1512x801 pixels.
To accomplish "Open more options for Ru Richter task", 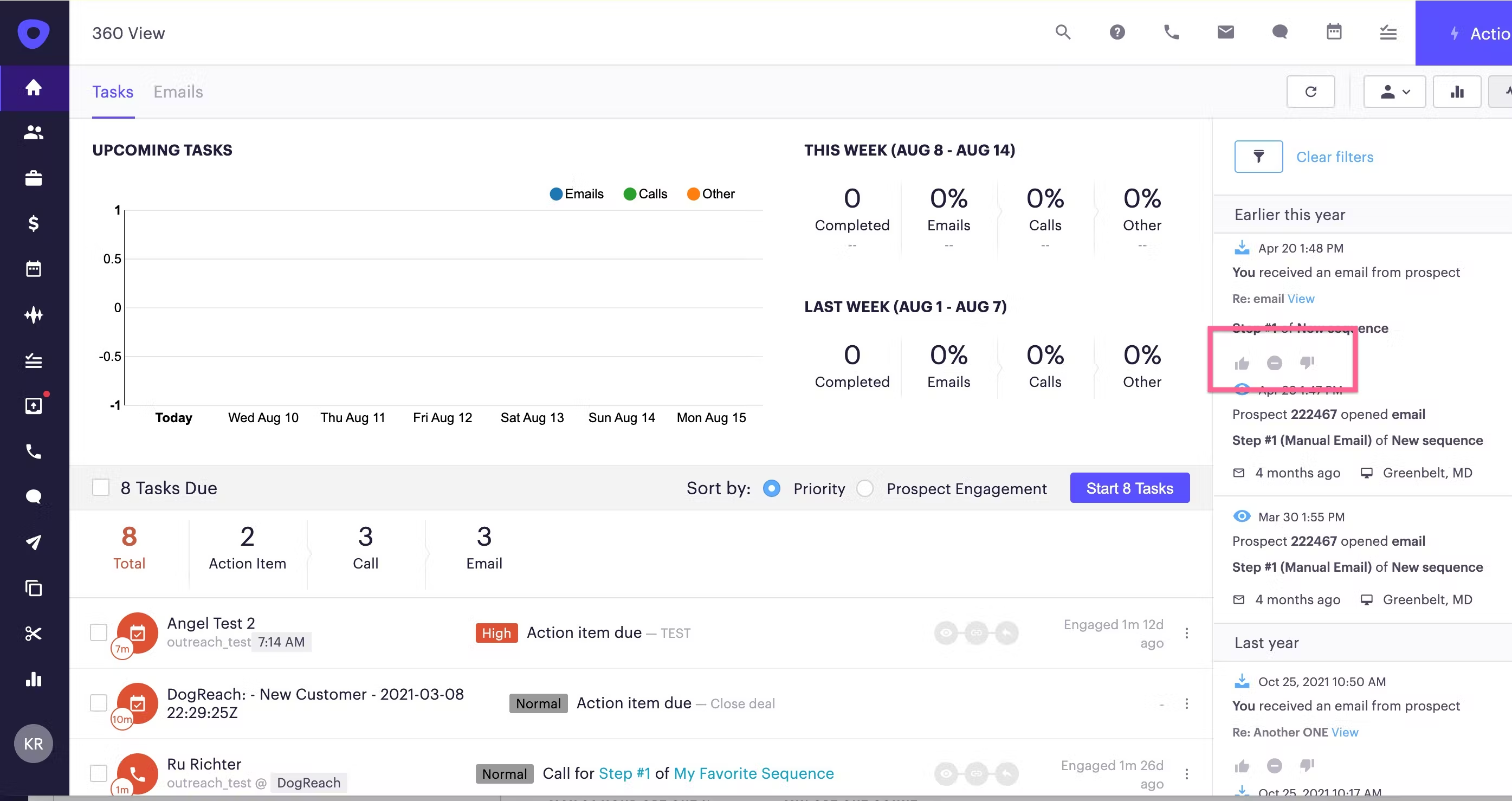I will pos(1187,774).
